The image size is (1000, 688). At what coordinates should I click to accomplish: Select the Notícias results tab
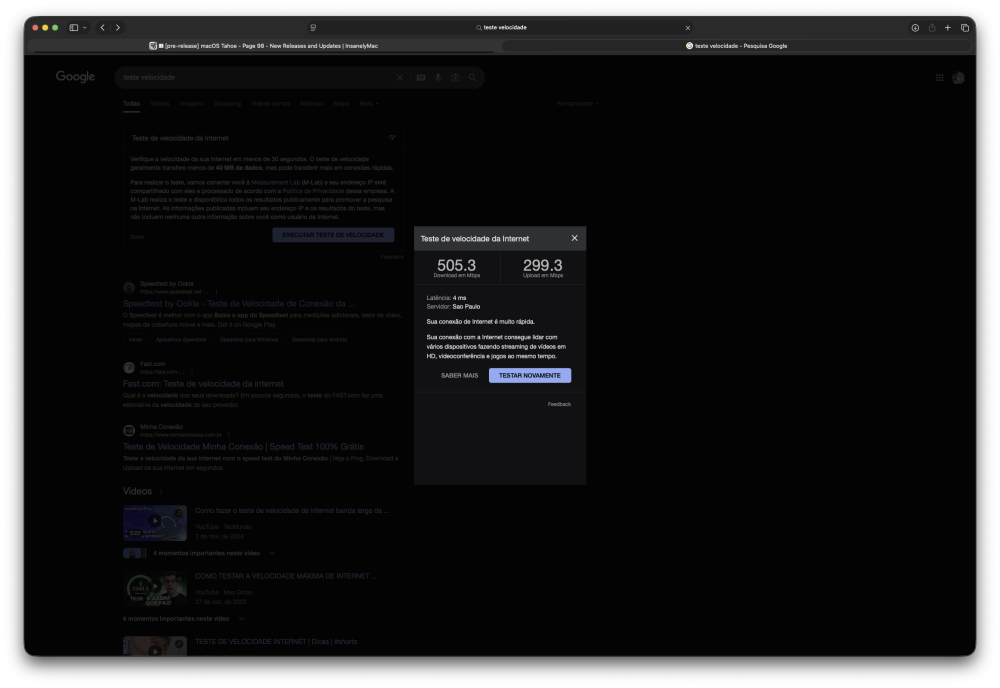tap(312, 103)
